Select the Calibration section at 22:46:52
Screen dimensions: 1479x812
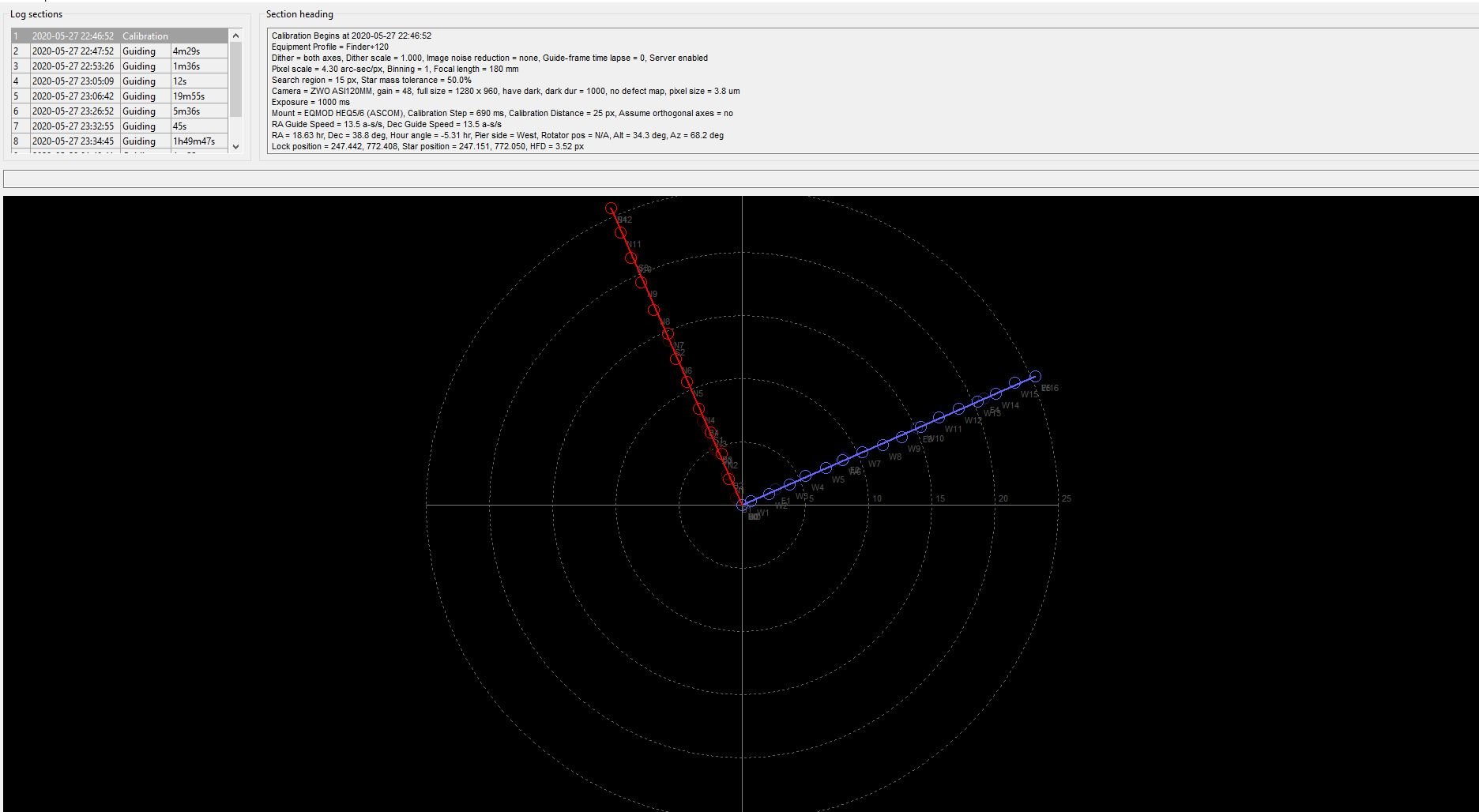pyautogui.click(x=119, y=36)
